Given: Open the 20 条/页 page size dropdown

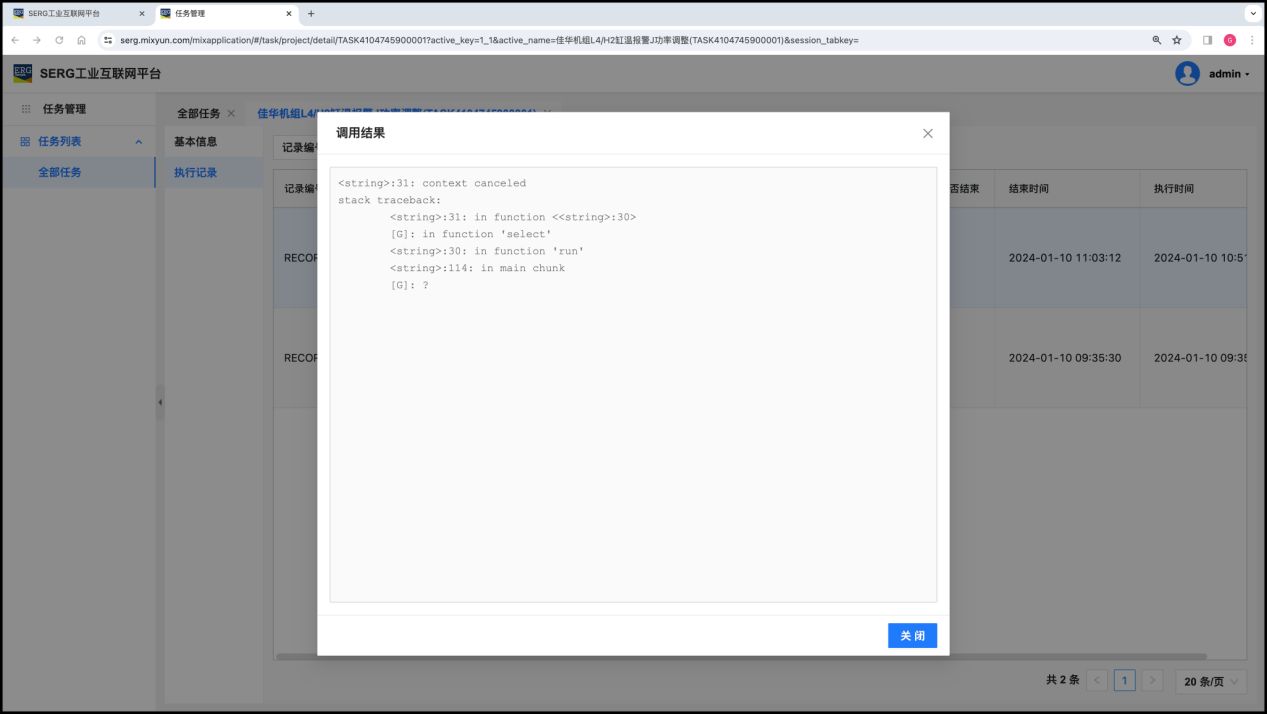Looking at the screenshot, I should pos(1211,681).
